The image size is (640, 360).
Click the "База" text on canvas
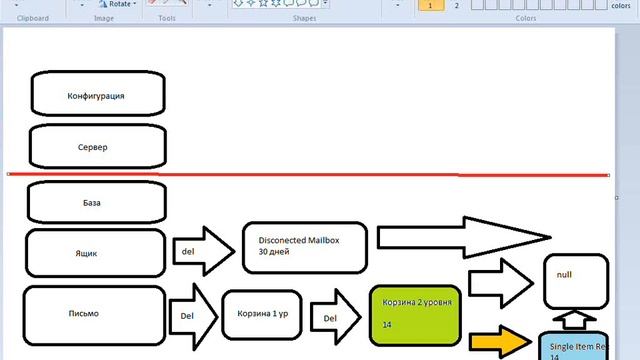pos(91,203)
